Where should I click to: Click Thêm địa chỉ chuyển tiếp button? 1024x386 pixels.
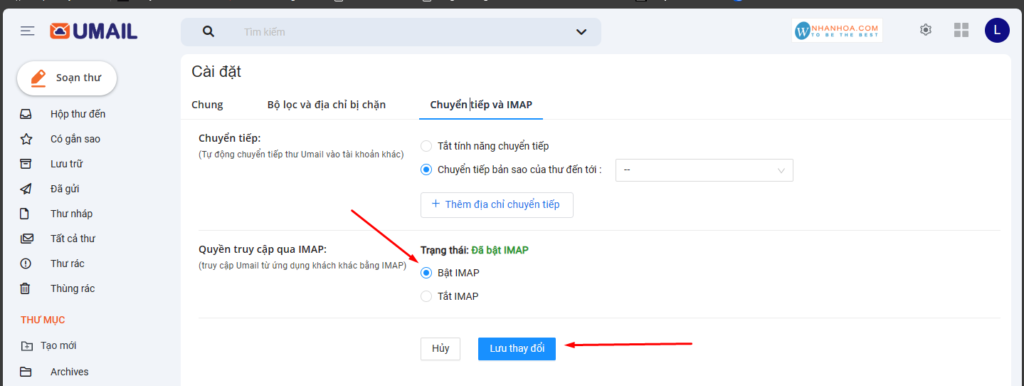point(496,204)
